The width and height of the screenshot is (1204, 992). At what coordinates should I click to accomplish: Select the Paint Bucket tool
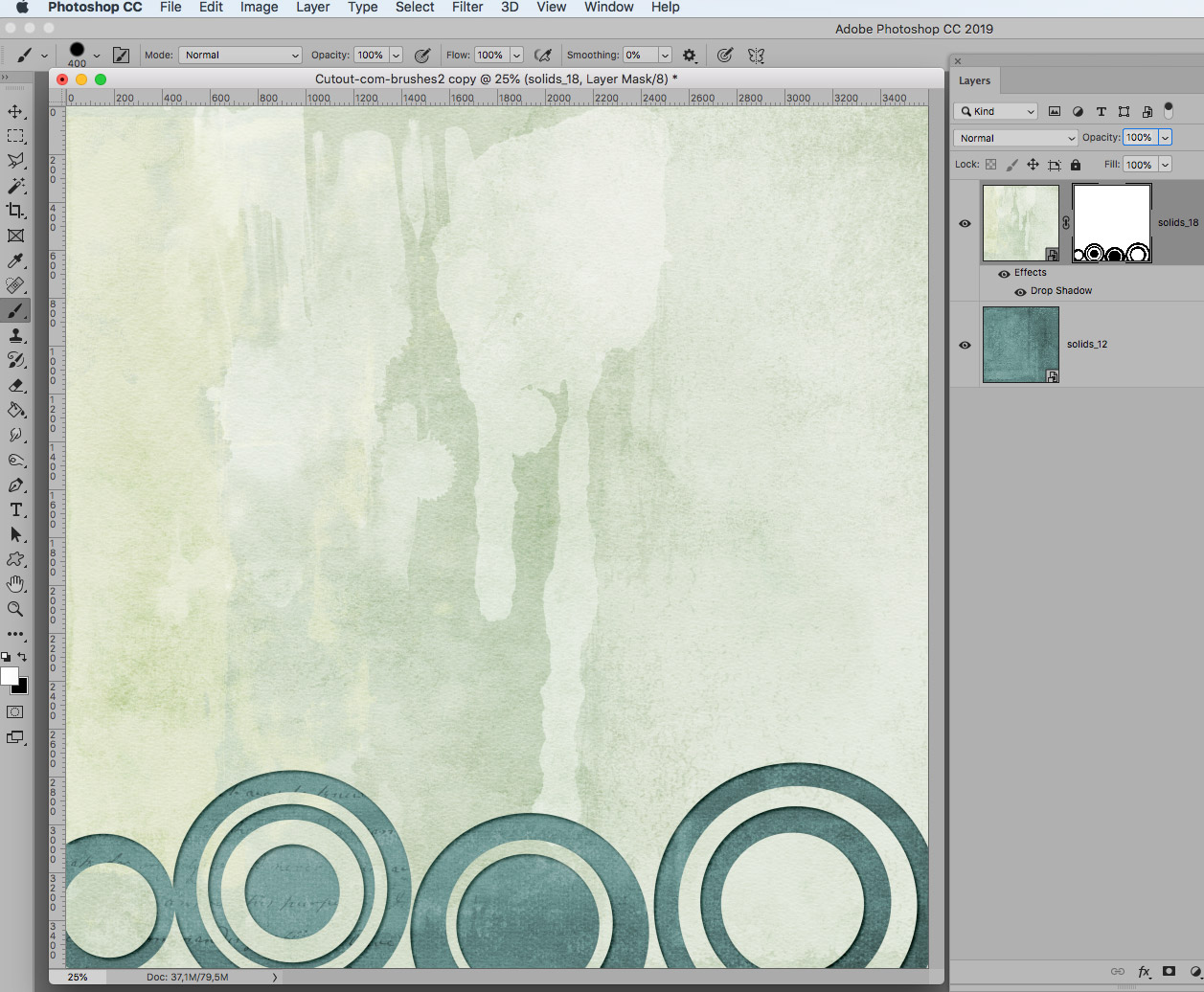click(x=15, y=410)
